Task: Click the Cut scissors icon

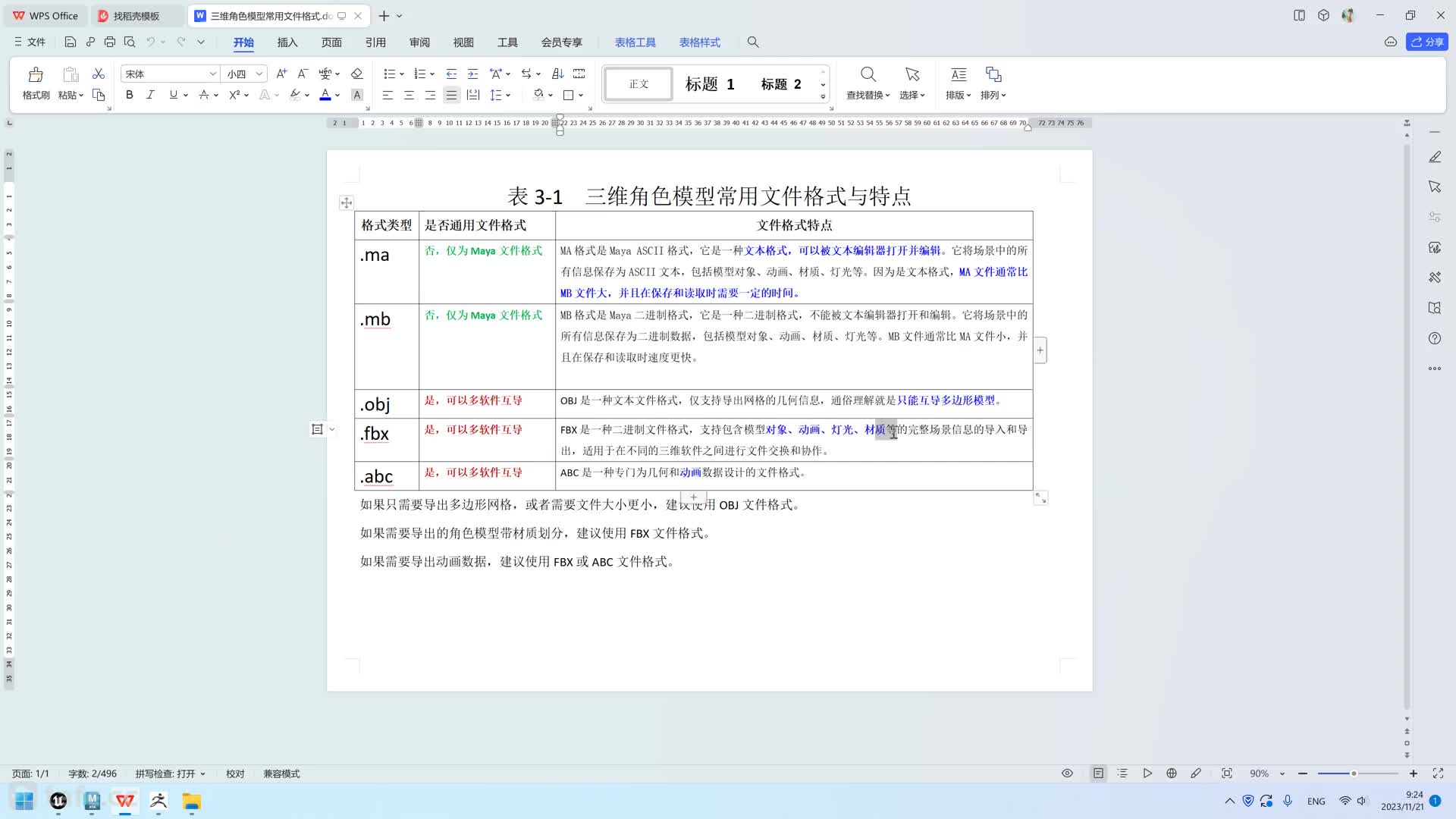Action: click(98, 74)
